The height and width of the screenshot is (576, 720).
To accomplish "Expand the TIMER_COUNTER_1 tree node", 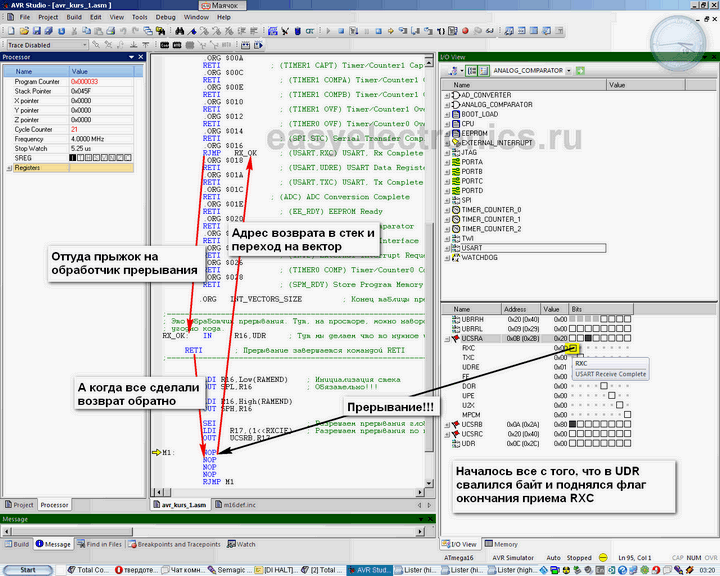I will [x=447, y=219].
